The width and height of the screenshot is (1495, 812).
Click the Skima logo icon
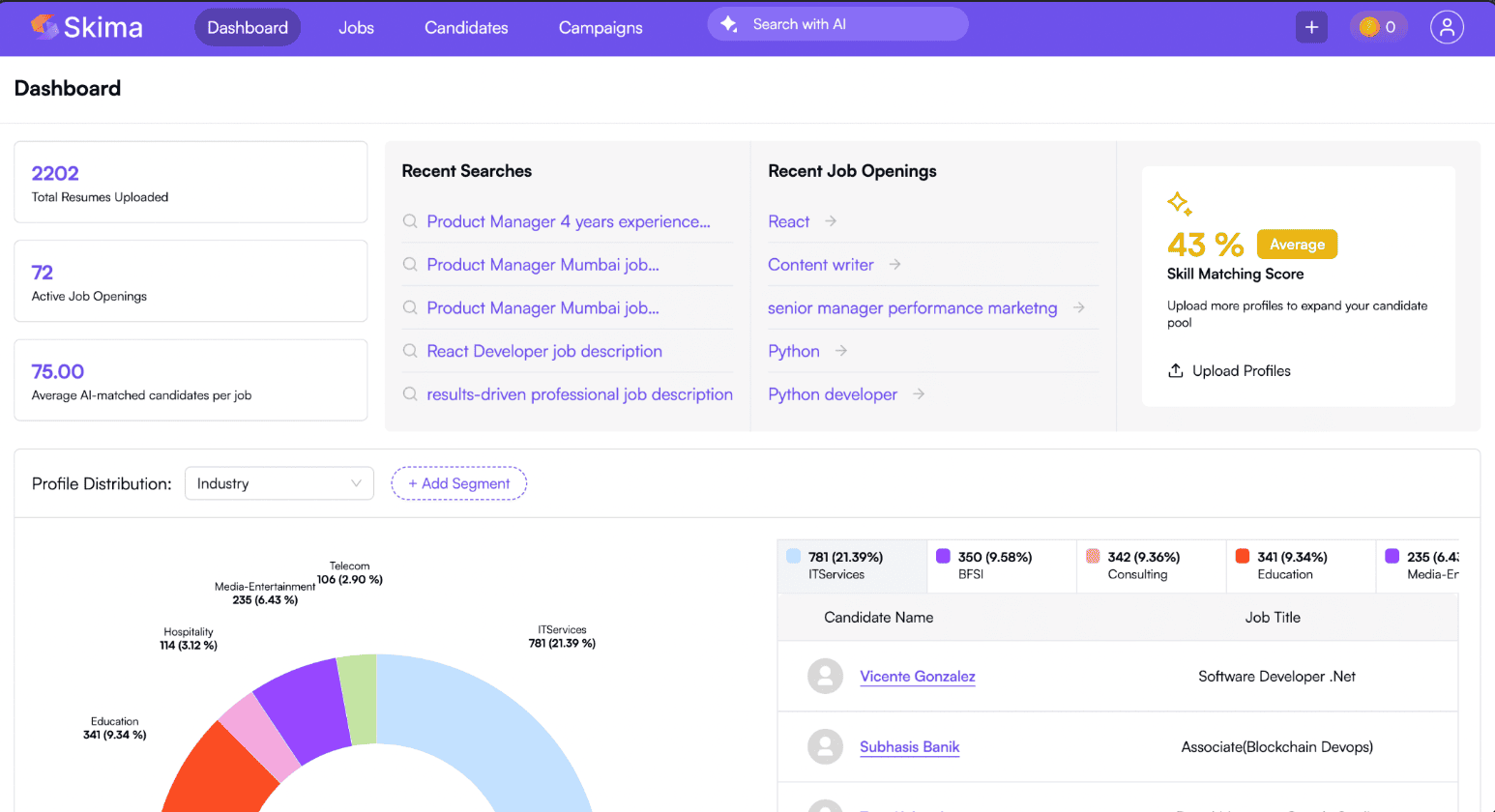pos(44,26)
